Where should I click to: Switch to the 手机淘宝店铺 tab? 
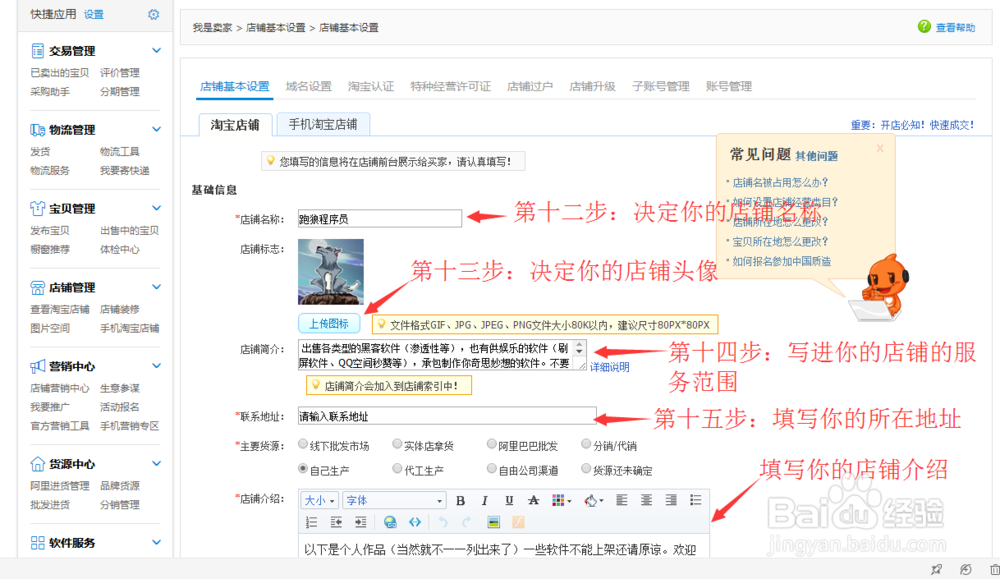tap(324, 124)
